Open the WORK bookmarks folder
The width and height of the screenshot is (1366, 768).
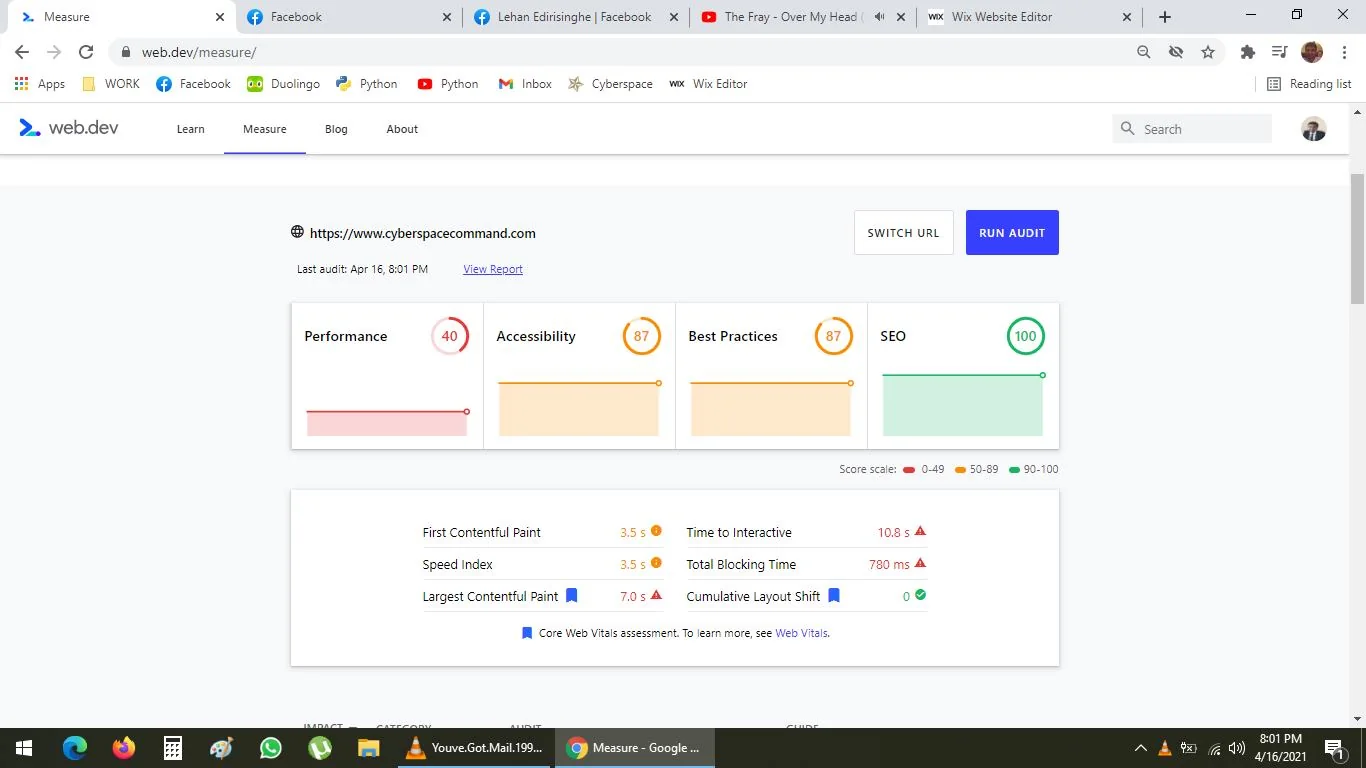tap(111, 84)
